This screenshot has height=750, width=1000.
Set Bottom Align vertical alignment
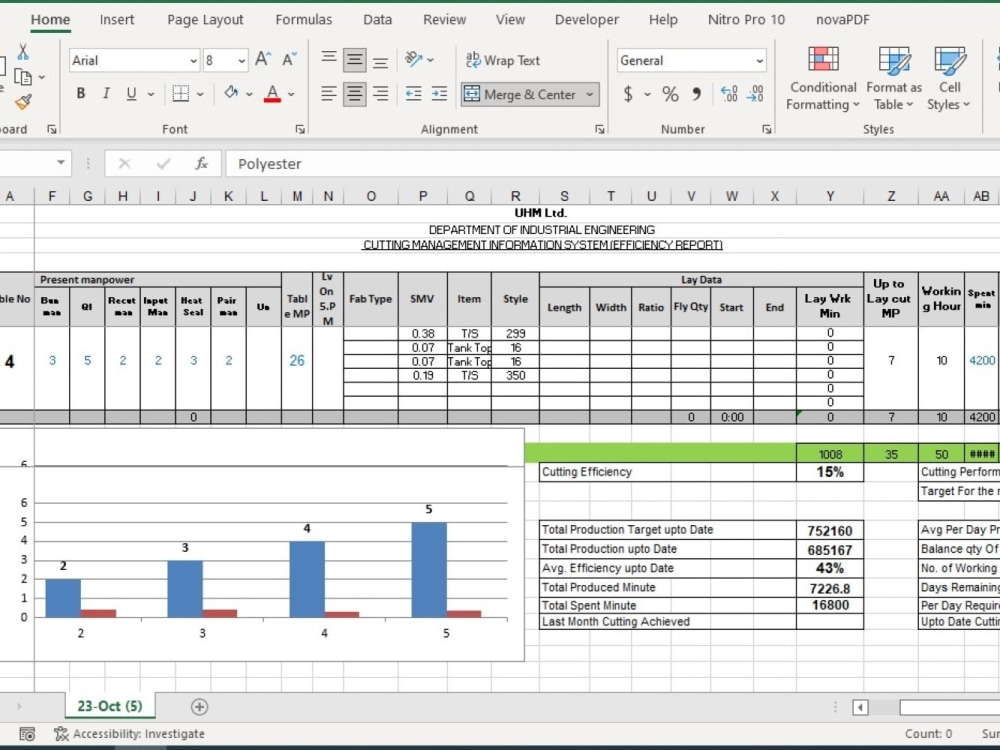tap(381, 61)
